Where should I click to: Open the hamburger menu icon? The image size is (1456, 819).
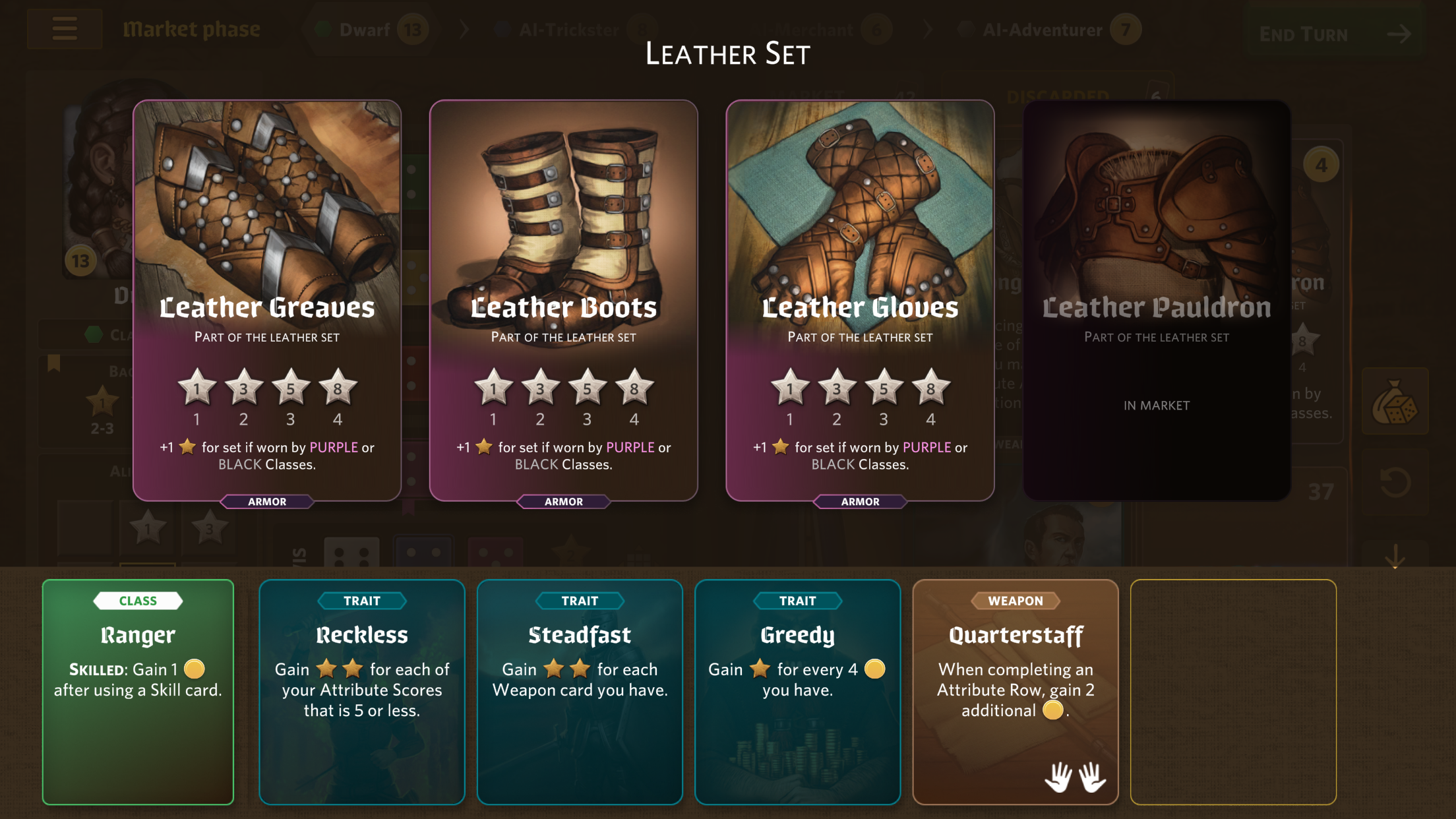click(x=65, y=28)
